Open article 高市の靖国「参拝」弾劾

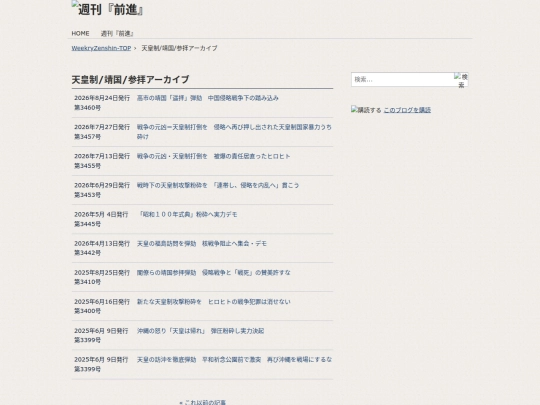208,98
